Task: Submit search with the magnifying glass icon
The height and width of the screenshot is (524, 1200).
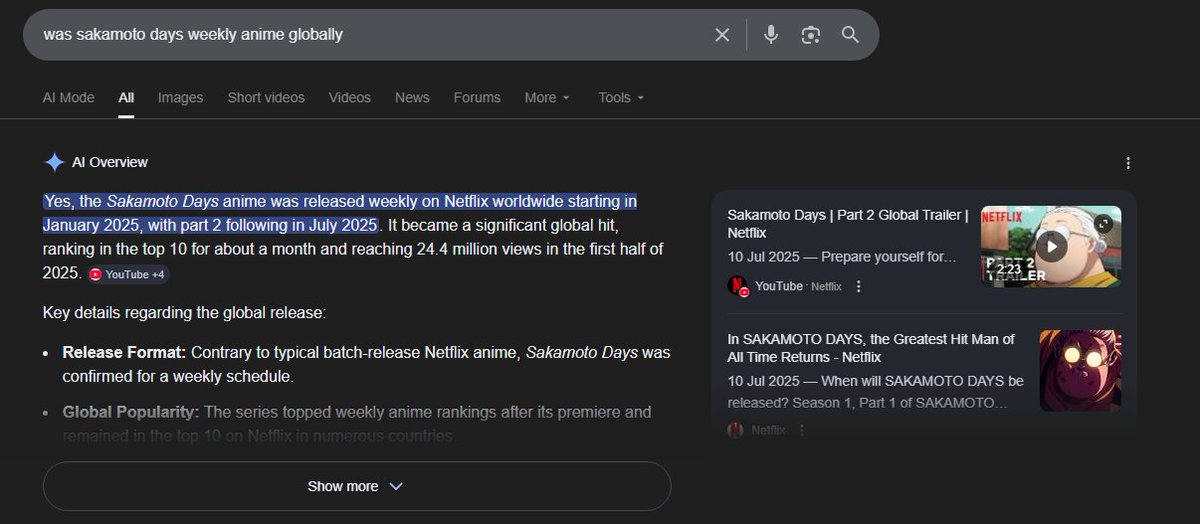Action: (x=850, y=35)
